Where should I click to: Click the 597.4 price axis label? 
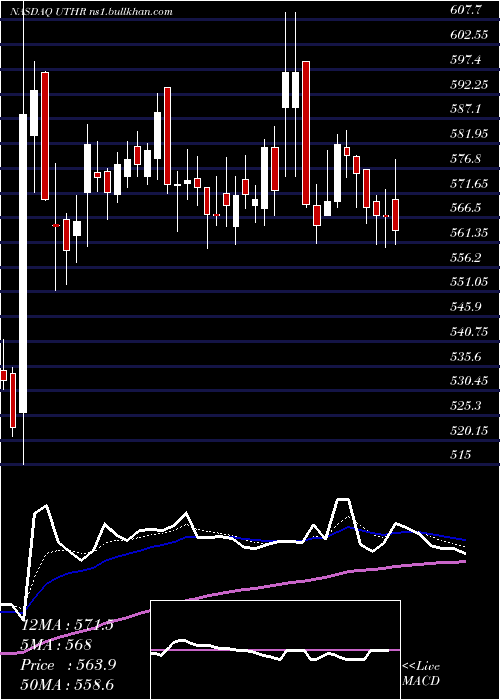(466, 60)
